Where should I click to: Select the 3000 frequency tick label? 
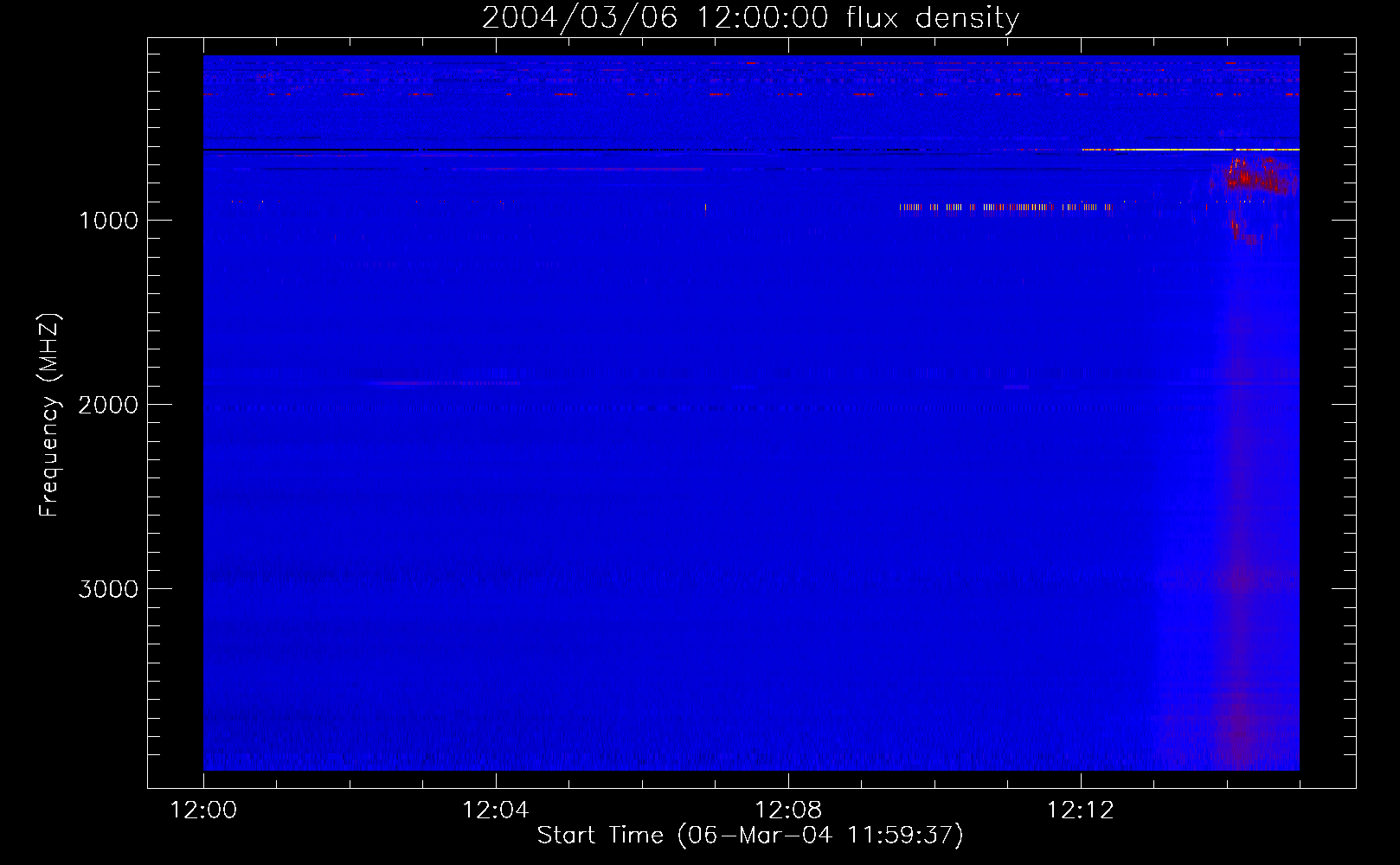[108, 589]
